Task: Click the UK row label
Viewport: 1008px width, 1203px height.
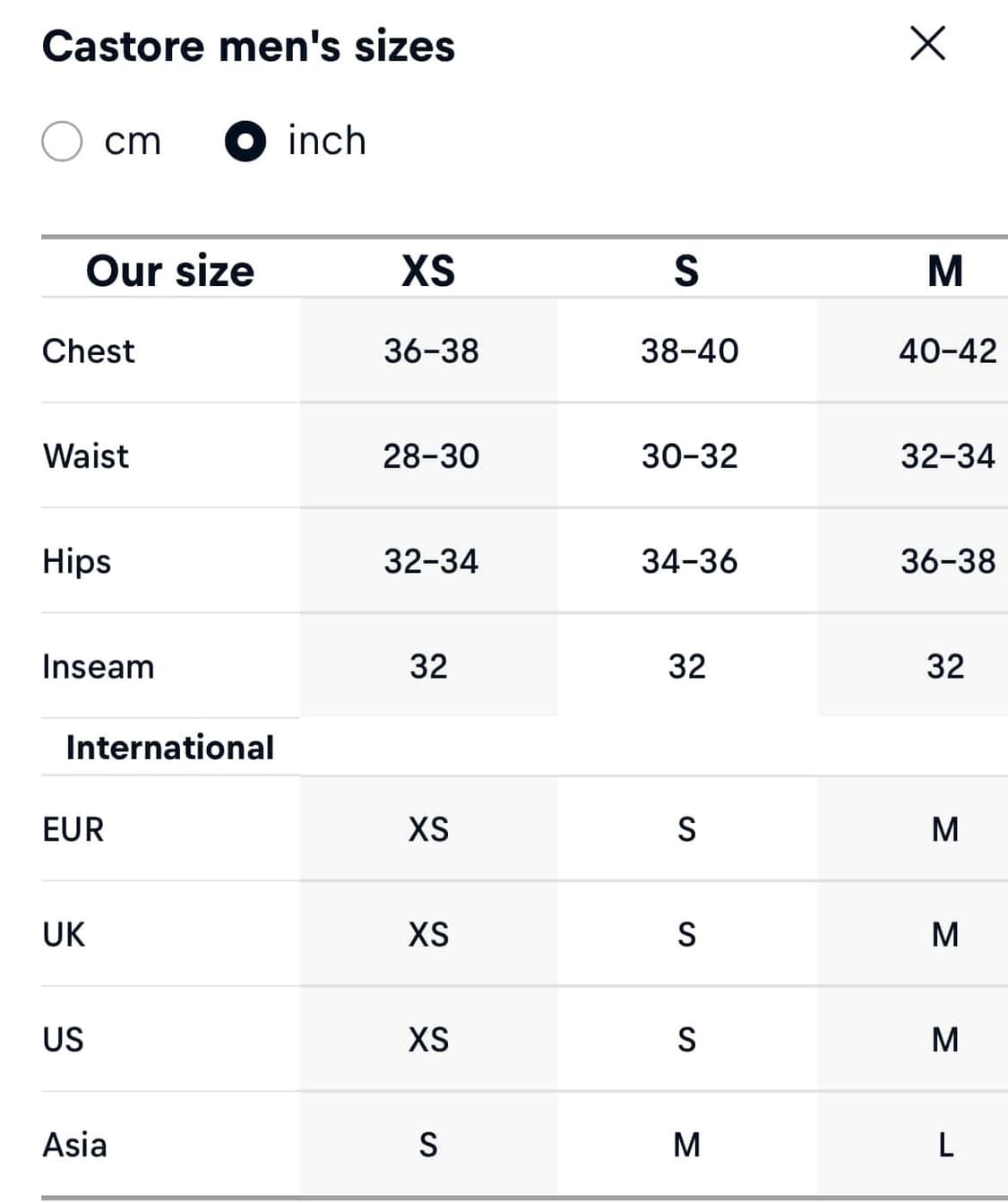Action: pyautogui.click(x=64, y=934)
